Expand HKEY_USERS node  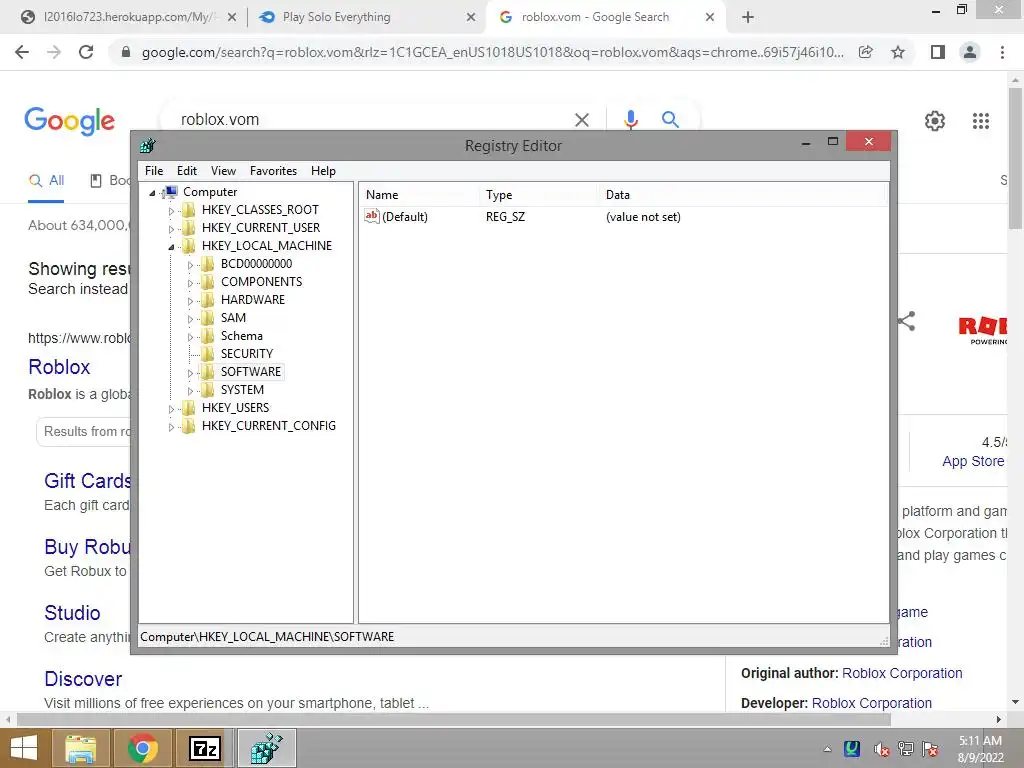[x=171, y=409]
